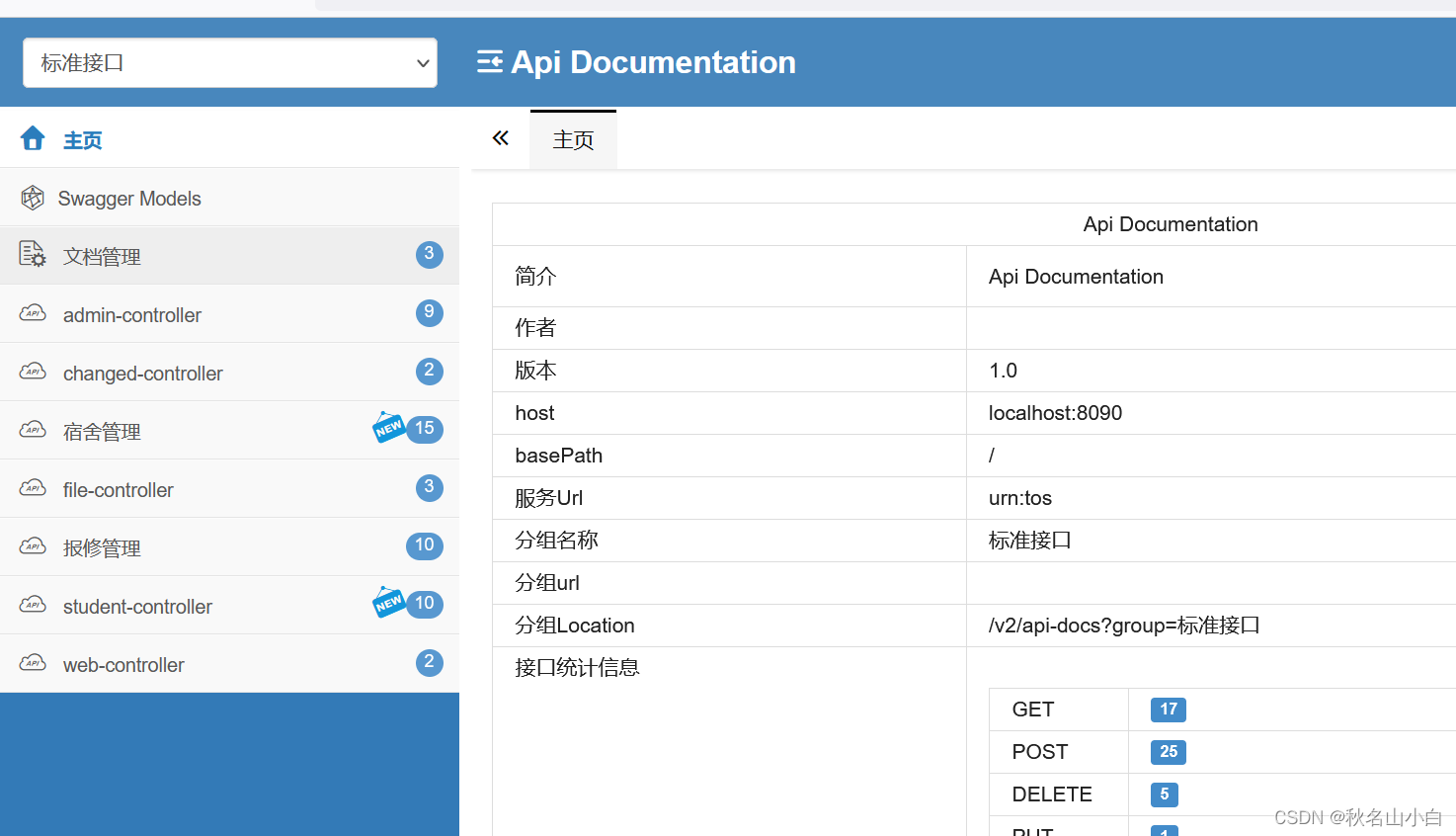Click the 文档管理 document settings icon
1456x836 pixels.
tap(33, 255)
